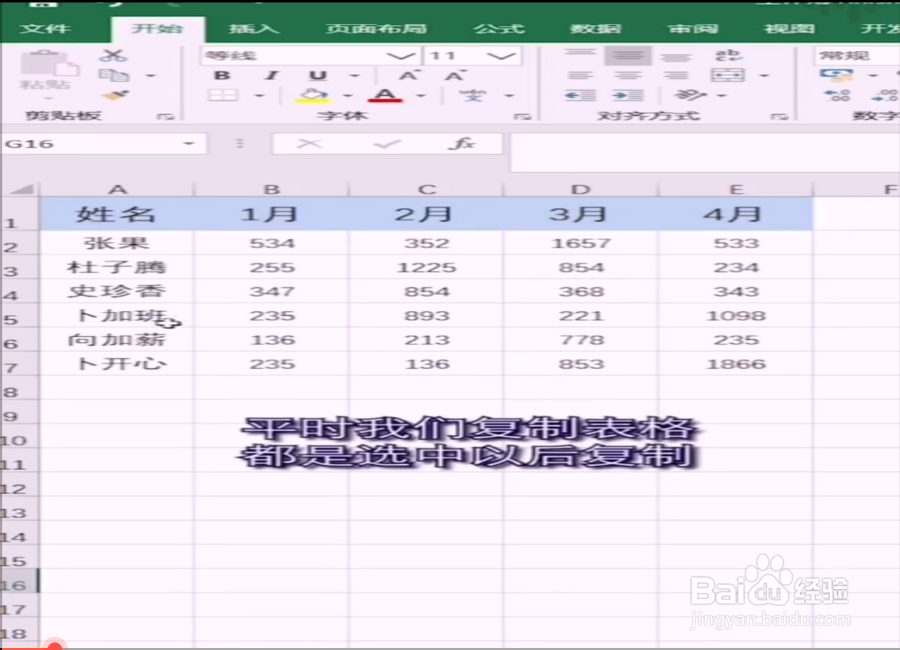
Task: Switch to the 插入 tab
Action: click(254, 28)
